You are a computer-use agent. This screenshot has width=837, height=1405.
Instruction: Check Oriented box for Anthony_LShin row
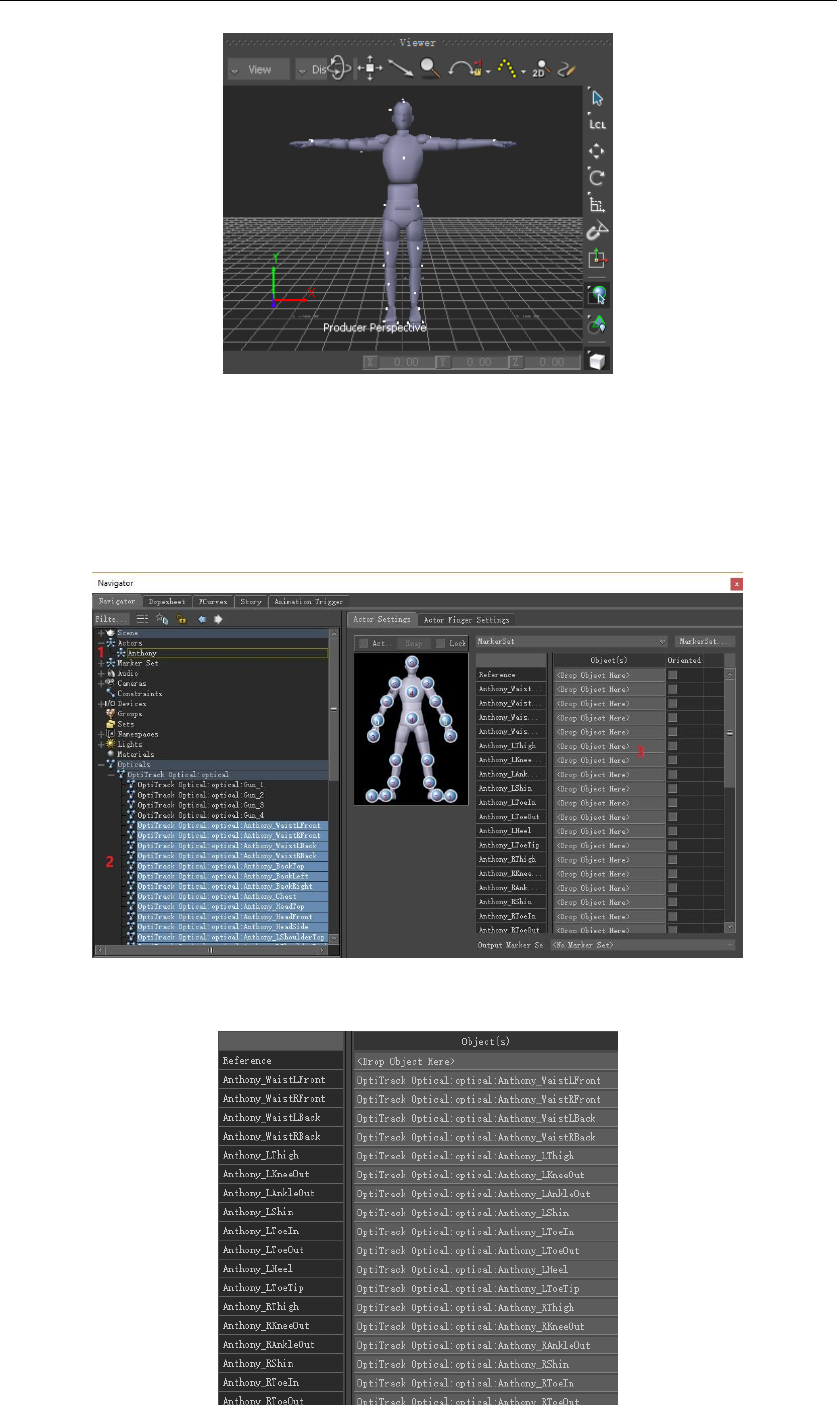pyautogui.click(x=673, y=787)
